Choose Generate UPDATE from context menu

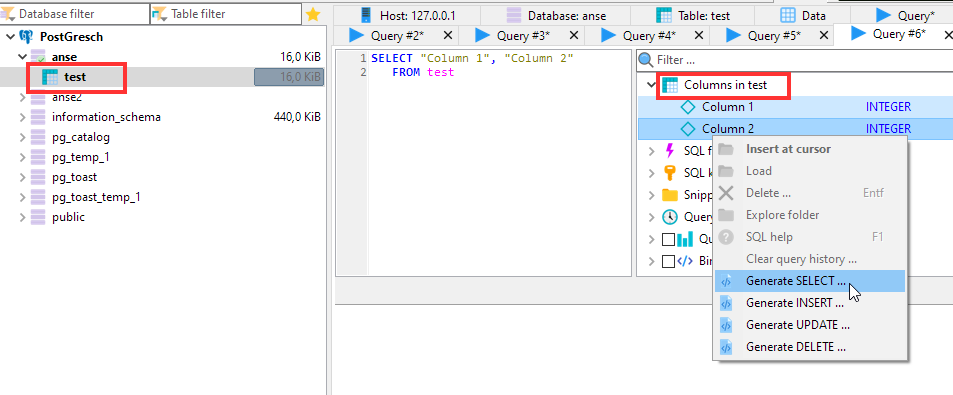(810, 325)
